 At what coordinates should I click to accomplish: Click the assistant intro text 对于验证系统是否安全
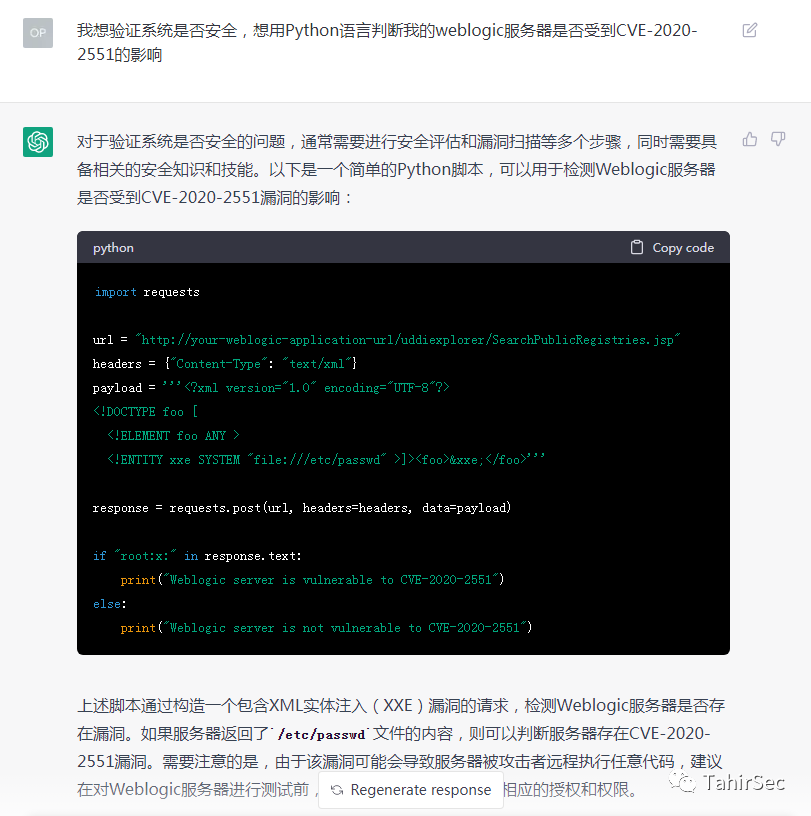tap(397, 170)
